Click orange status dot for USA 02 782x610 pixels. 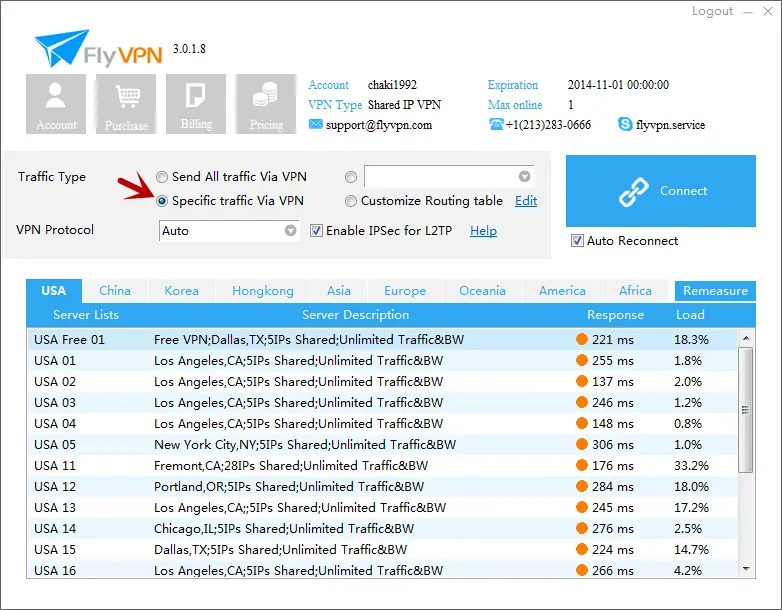pos(582,381)
